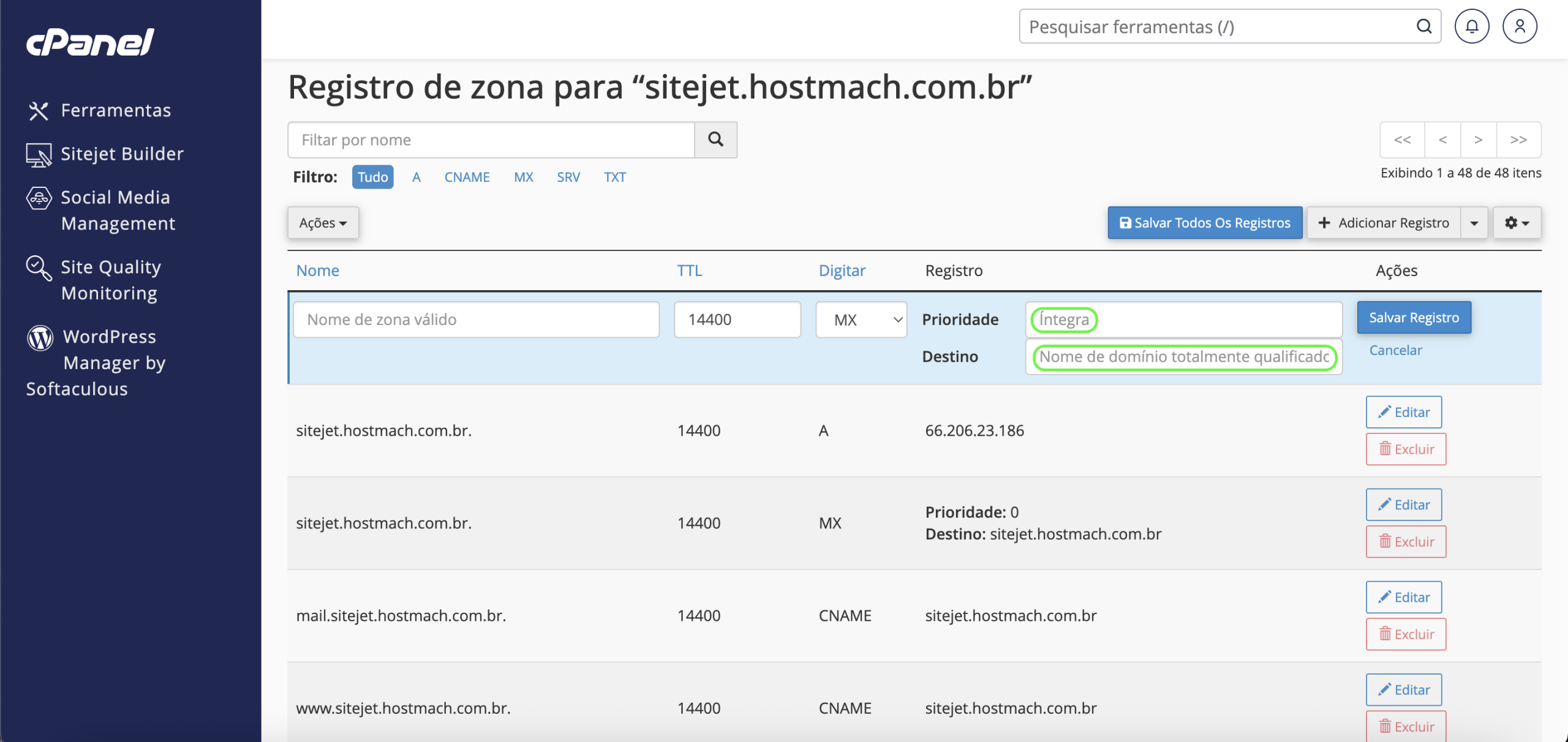Click the cPanel logo
Image resolution: width=1568 pixels, height=742 pixels.
90,42
